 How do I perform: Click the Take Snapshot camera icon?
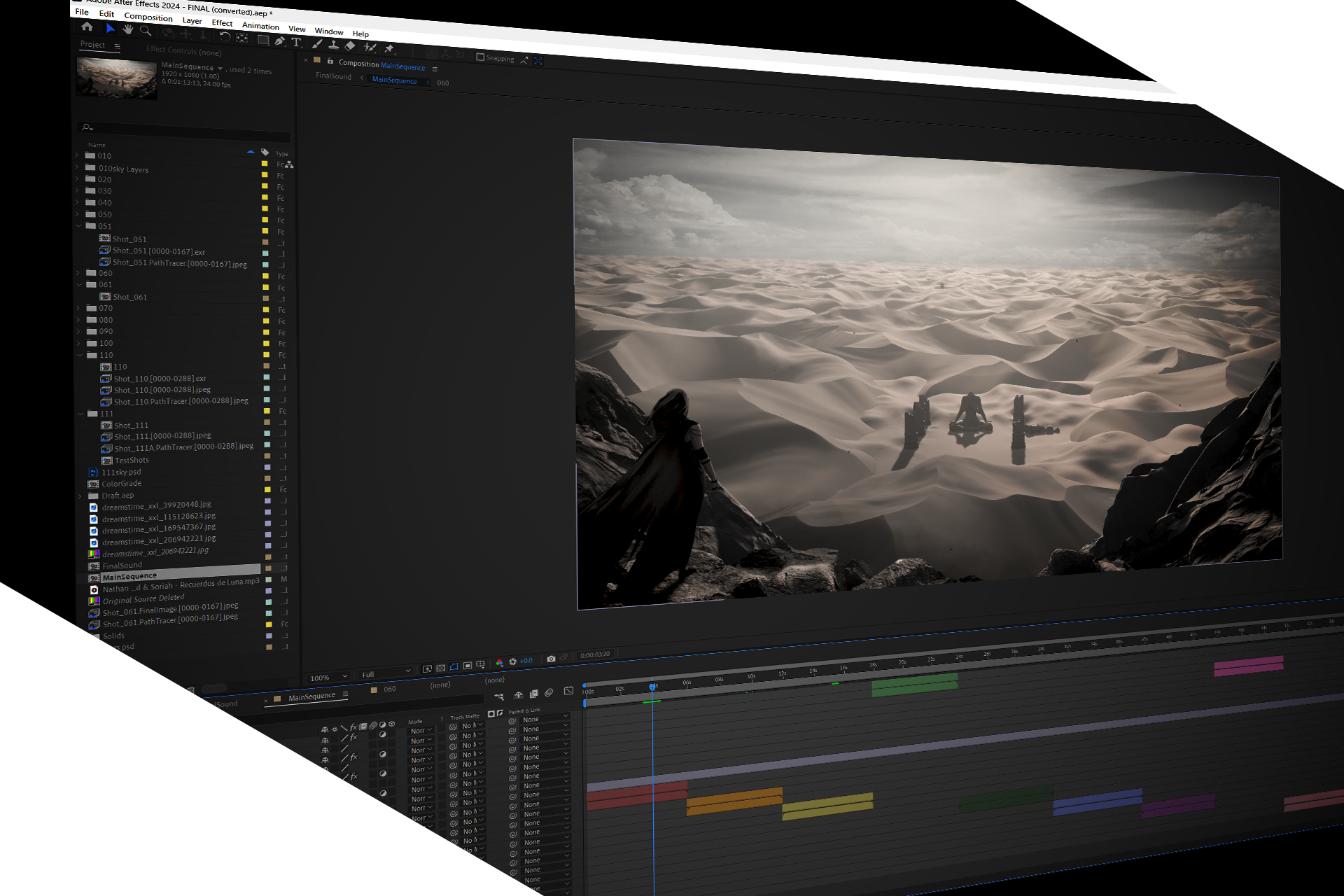(x=551, y=659)
